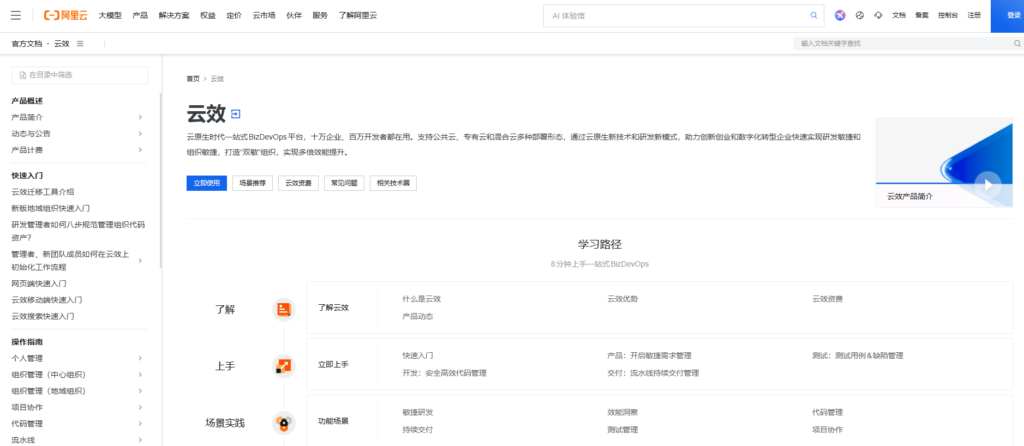Open the hamburger menu at top left
The image size is (1024, 446).
(16, 15)
